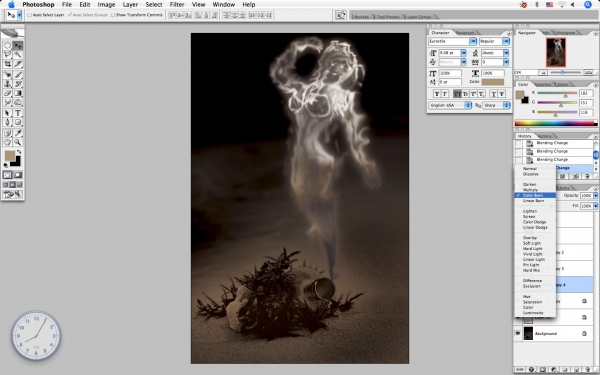
Task: Select the Crop tool
Action: (x=7, y=64)
